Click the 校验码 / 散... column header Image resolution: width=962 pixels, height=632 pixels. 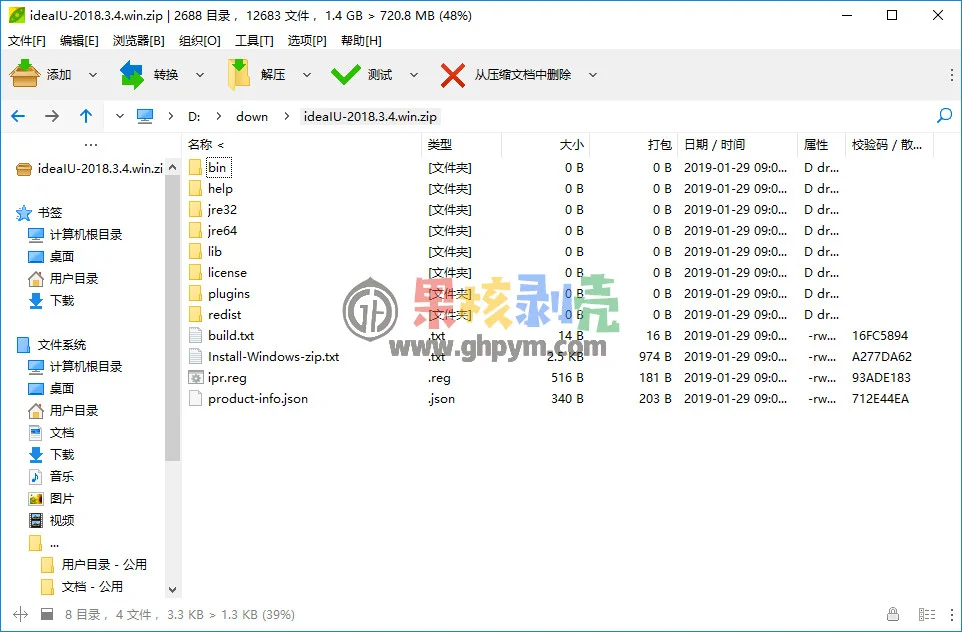[889, 145]
